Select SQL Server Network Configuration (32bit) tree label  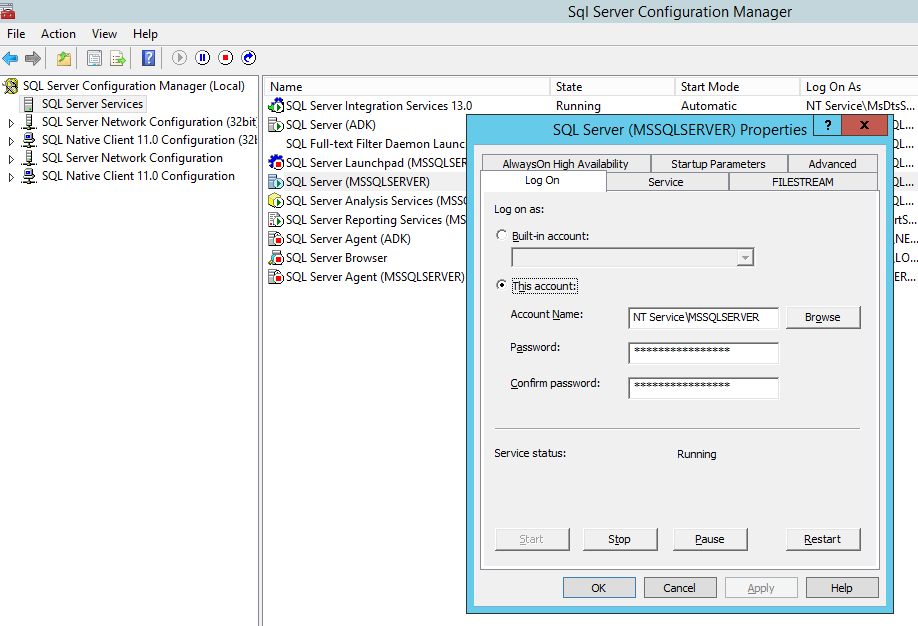[x=149, y=122]
